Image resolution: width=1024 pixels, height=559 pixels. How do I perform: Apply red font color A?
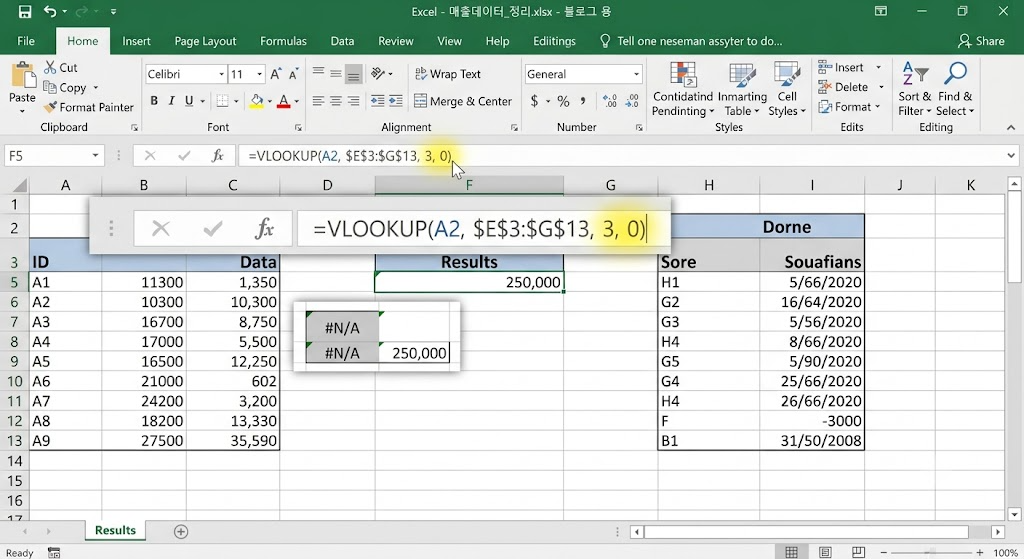click(283, 101)
